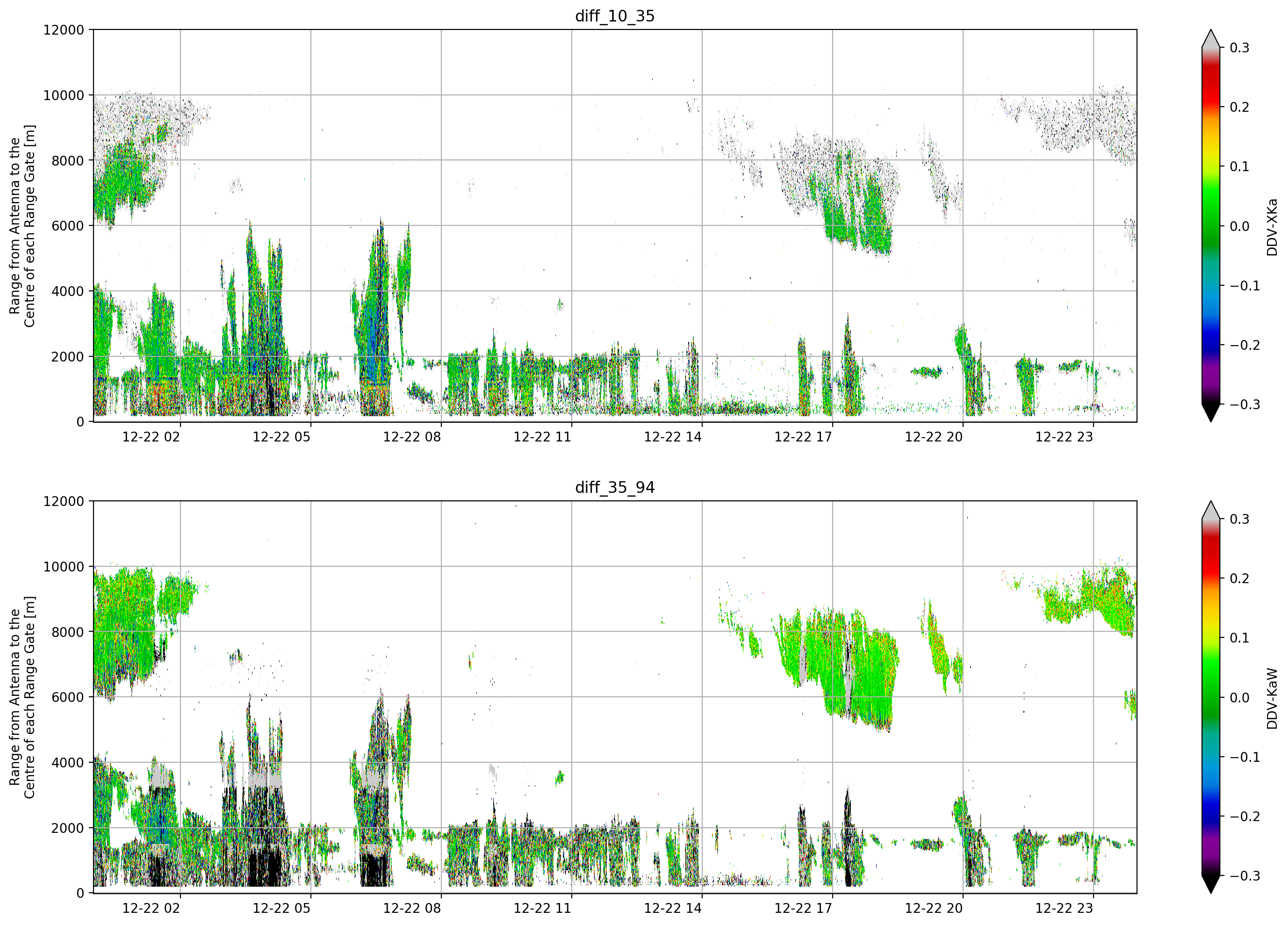Click the DDV-KaW color scale bar
Image resolution: width=1288 pixels, height=925 pixels.
point(1211,697)
